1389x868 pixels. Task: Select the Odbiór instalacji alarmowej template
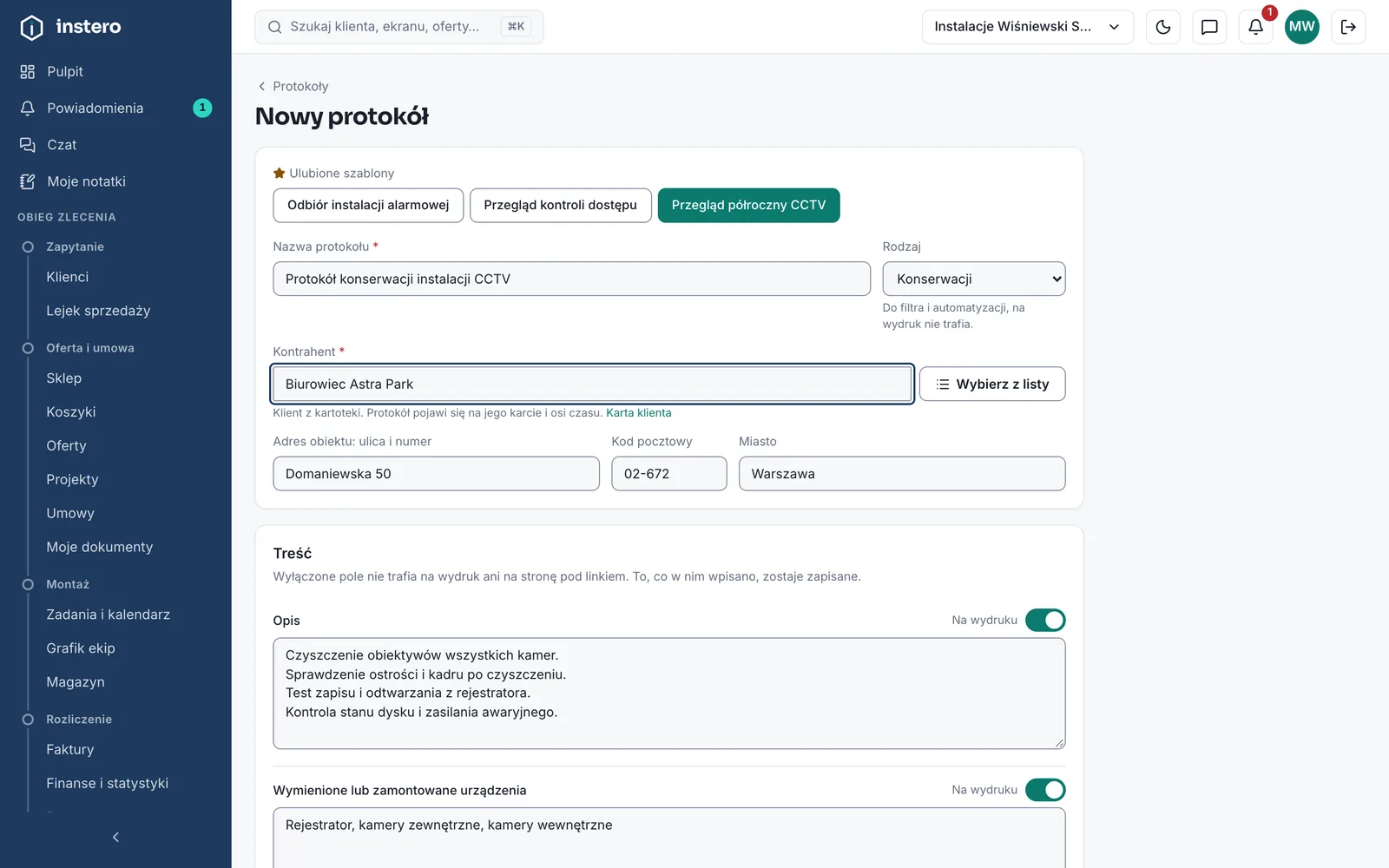coord(368,205)
